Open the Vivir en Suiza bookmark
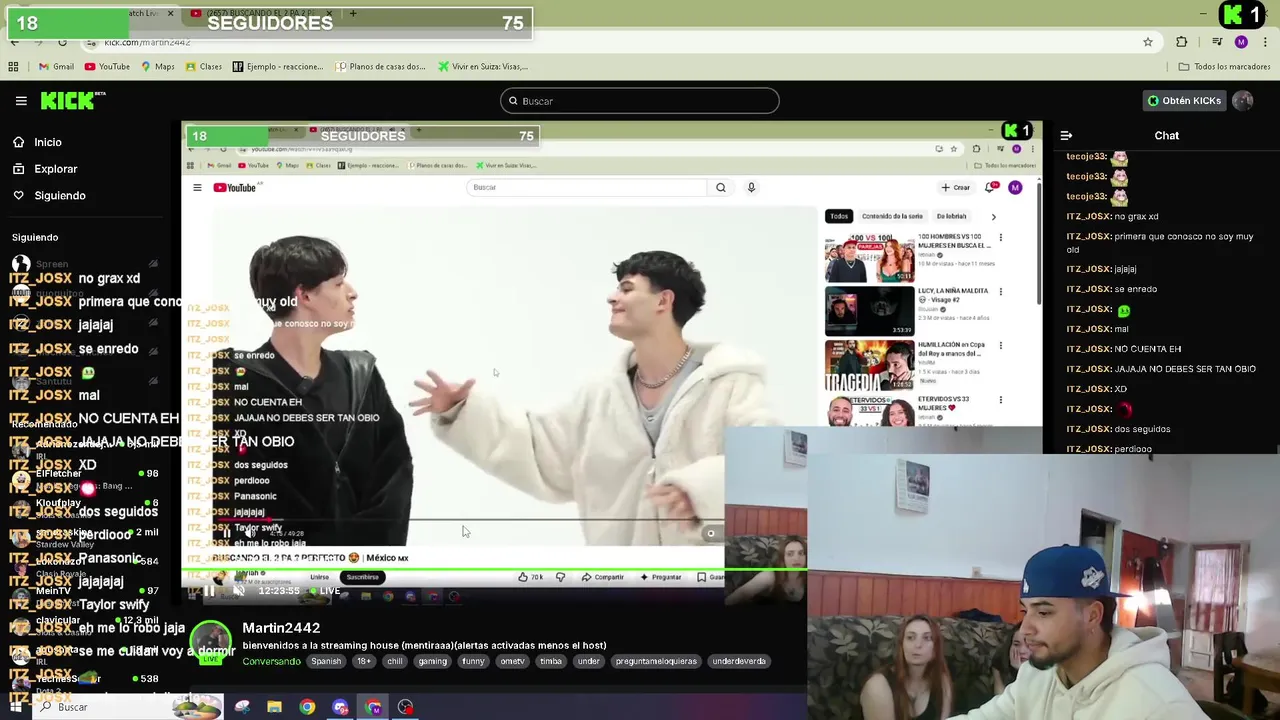Screen dimensions: 1280x720 (483, 67)
